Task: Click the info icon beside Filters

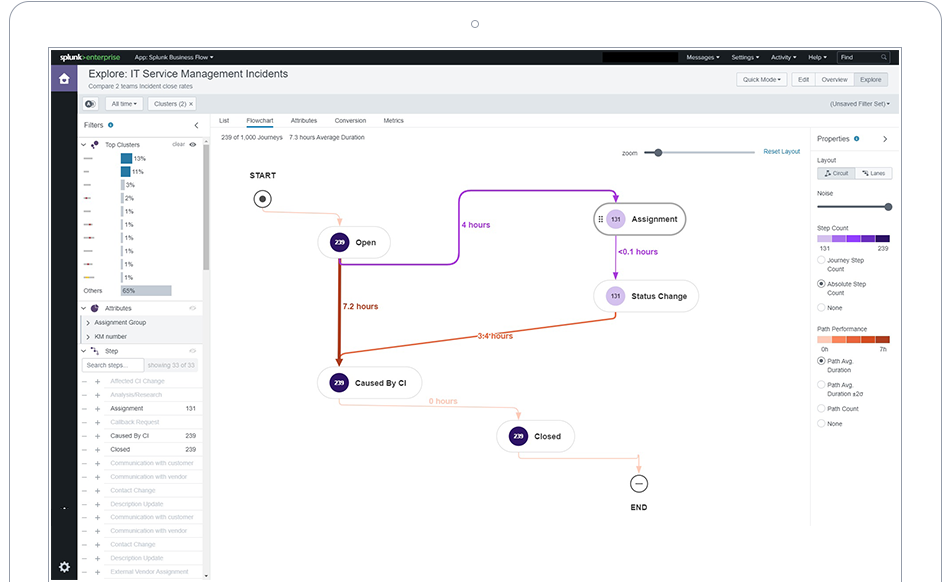Action: (x=110, y=125)
